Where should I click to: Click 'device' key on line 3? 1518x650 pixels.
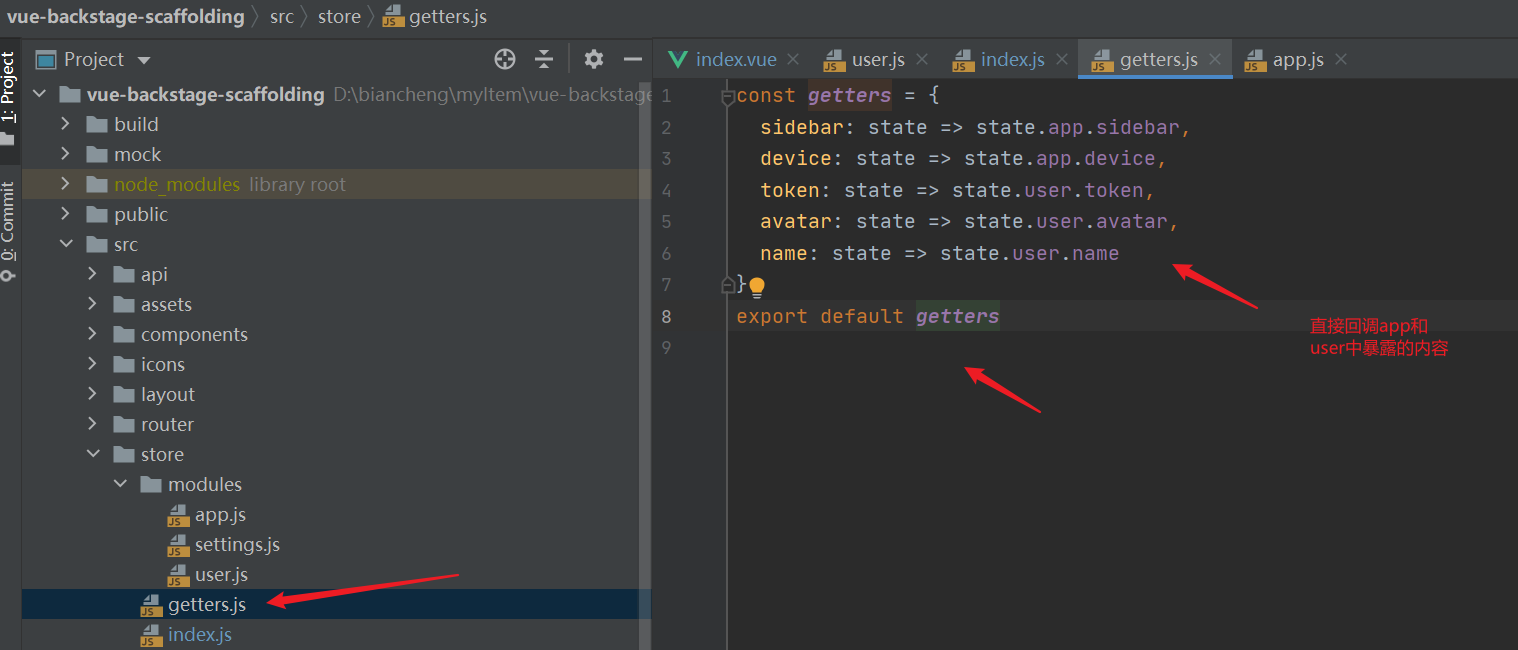[x=796, y=159]
